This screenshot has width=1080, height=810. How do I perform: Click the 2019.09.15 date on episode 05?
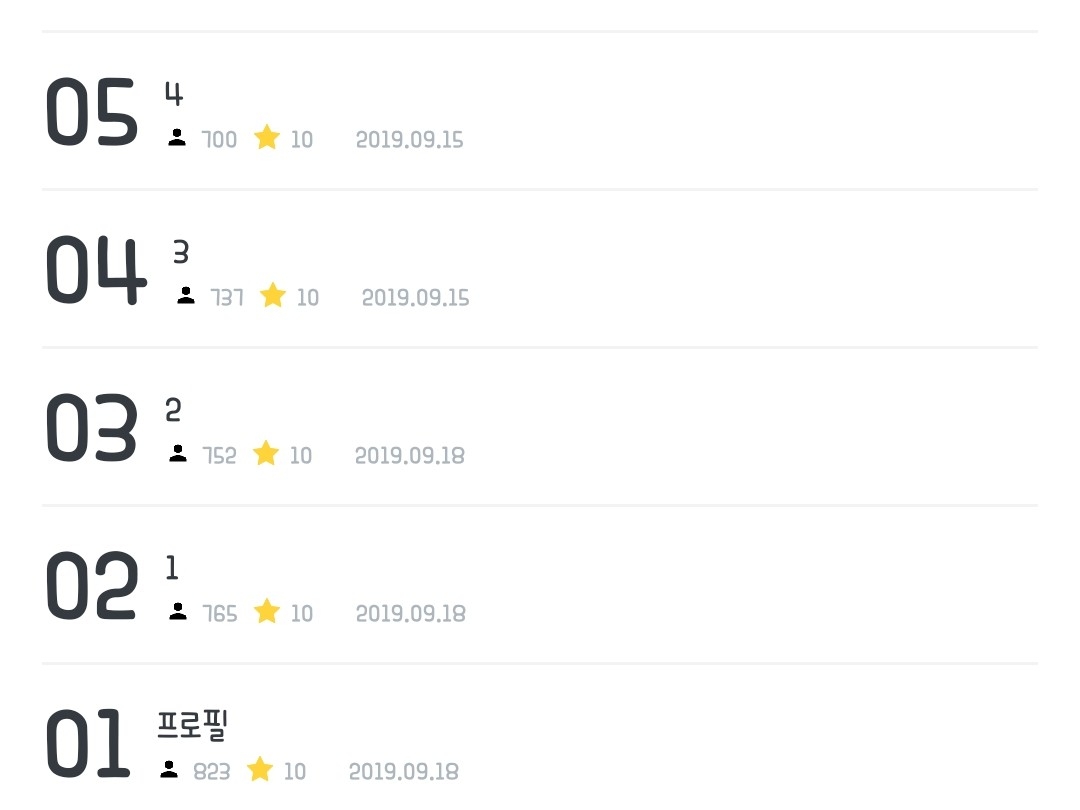pyautogui.click(x=410, y=140)
